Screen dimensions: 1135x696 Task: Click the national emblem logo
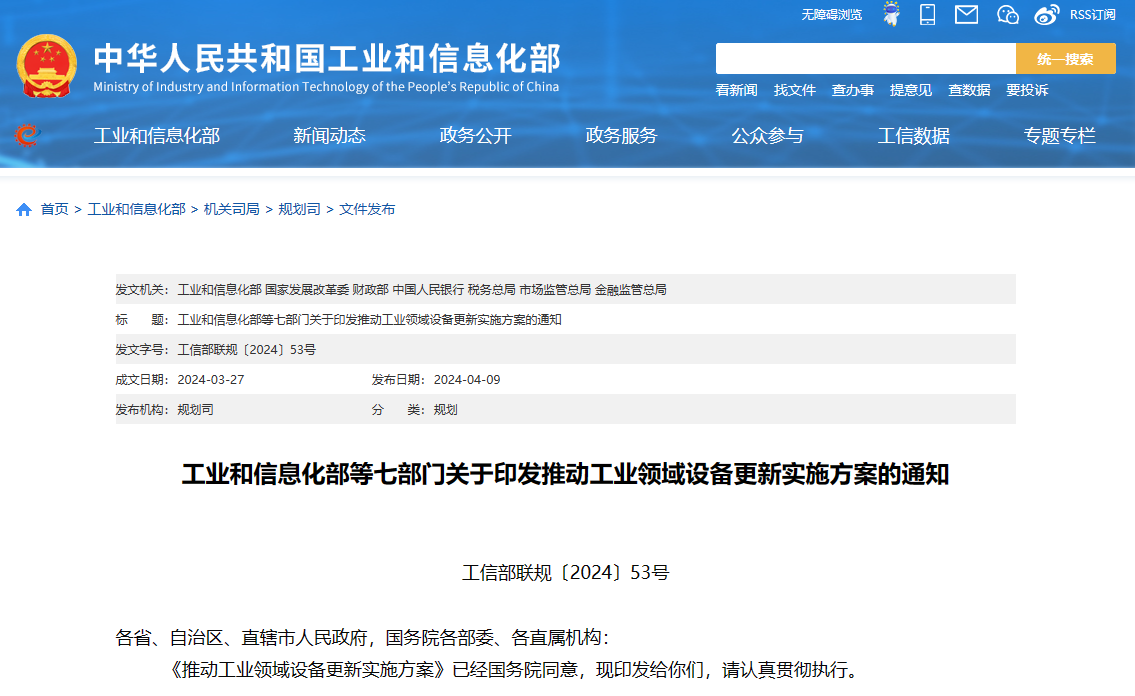[x=47, y=66]
